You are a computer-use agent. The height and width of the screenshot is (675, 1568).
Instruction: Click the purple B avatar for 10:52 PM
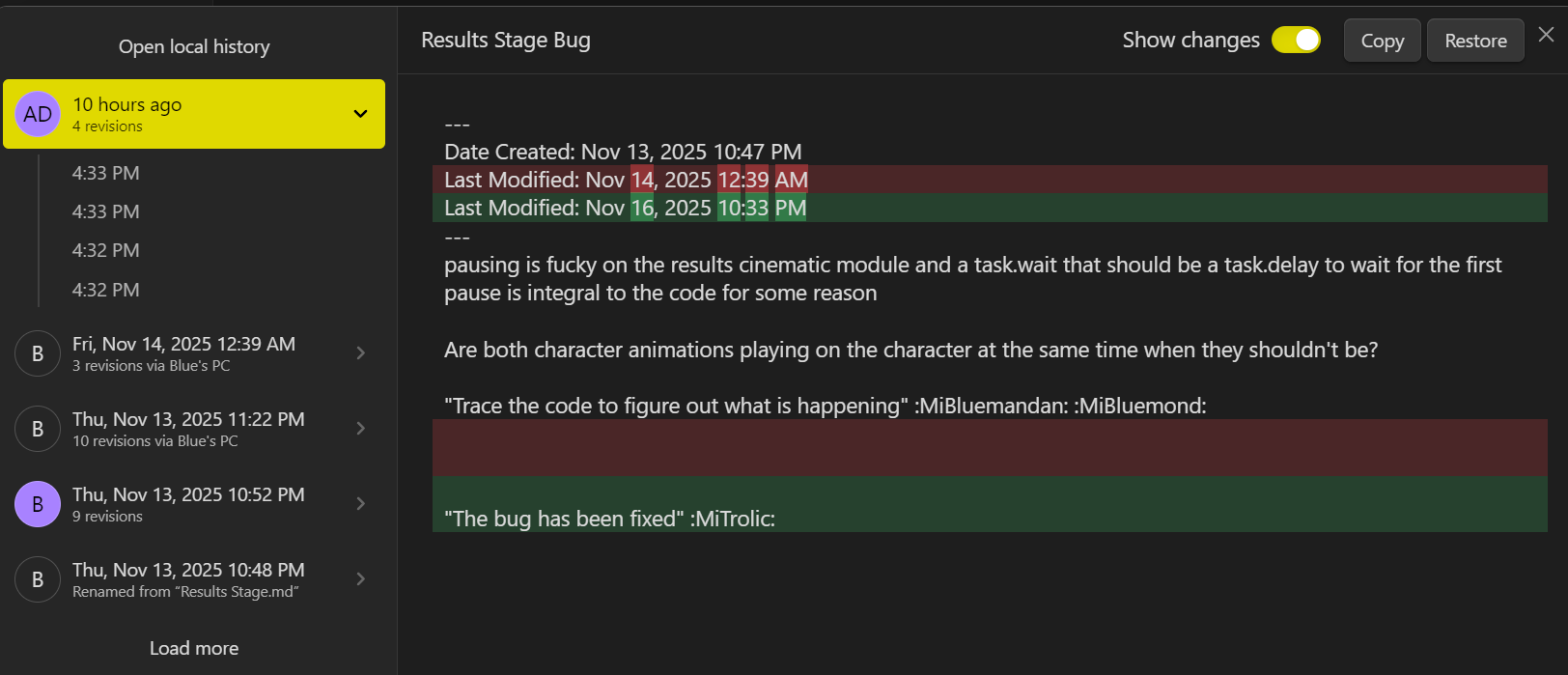38,504
